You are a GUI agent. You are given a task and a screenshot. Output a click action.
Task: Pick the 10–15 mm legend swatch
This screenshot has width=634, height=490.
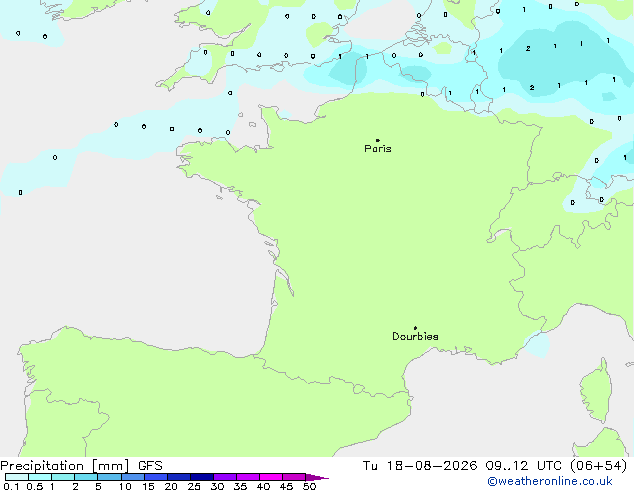[x=133, y=477]
